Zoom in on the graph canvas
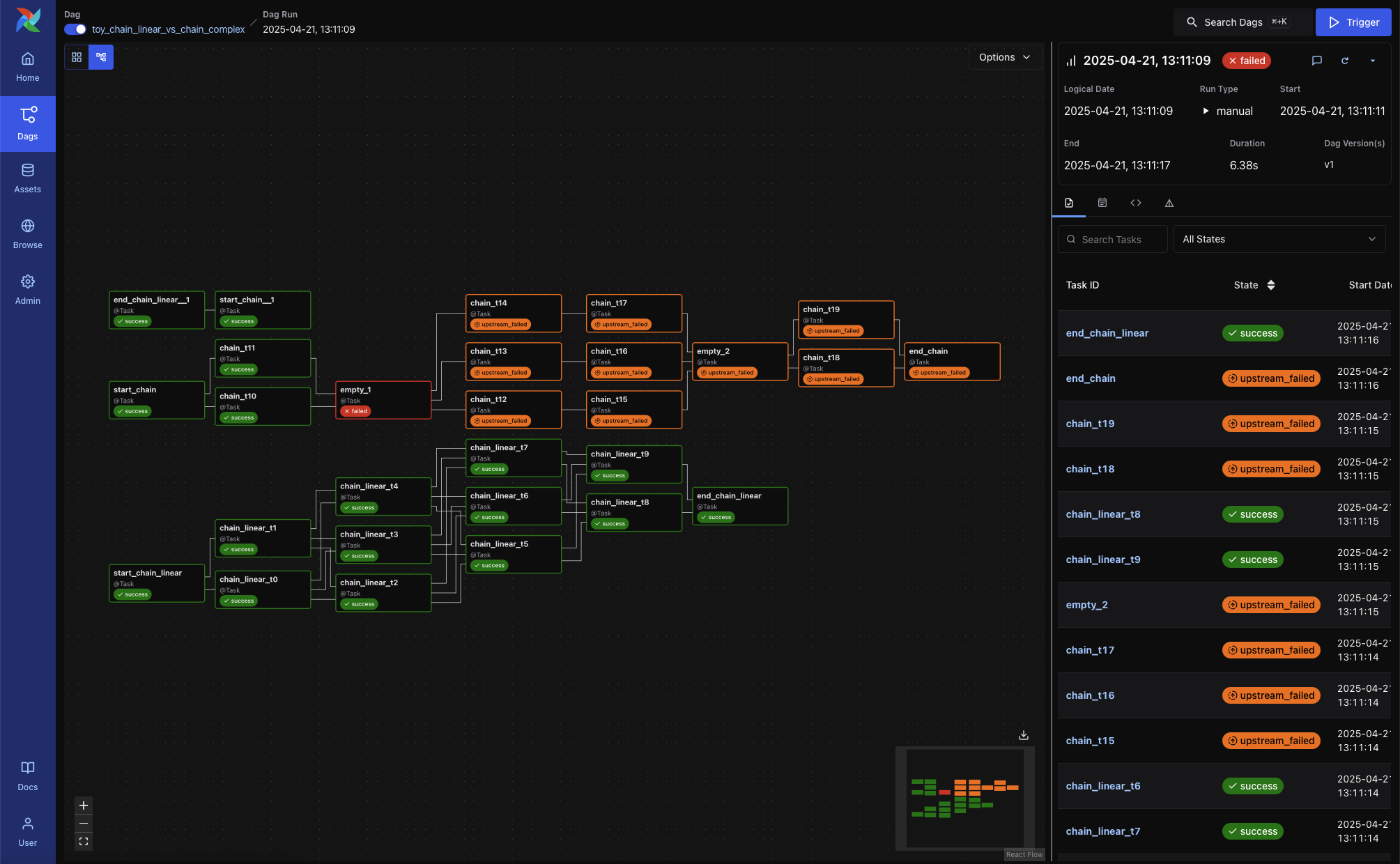The image size is (1400, 864). click(84, 805)
